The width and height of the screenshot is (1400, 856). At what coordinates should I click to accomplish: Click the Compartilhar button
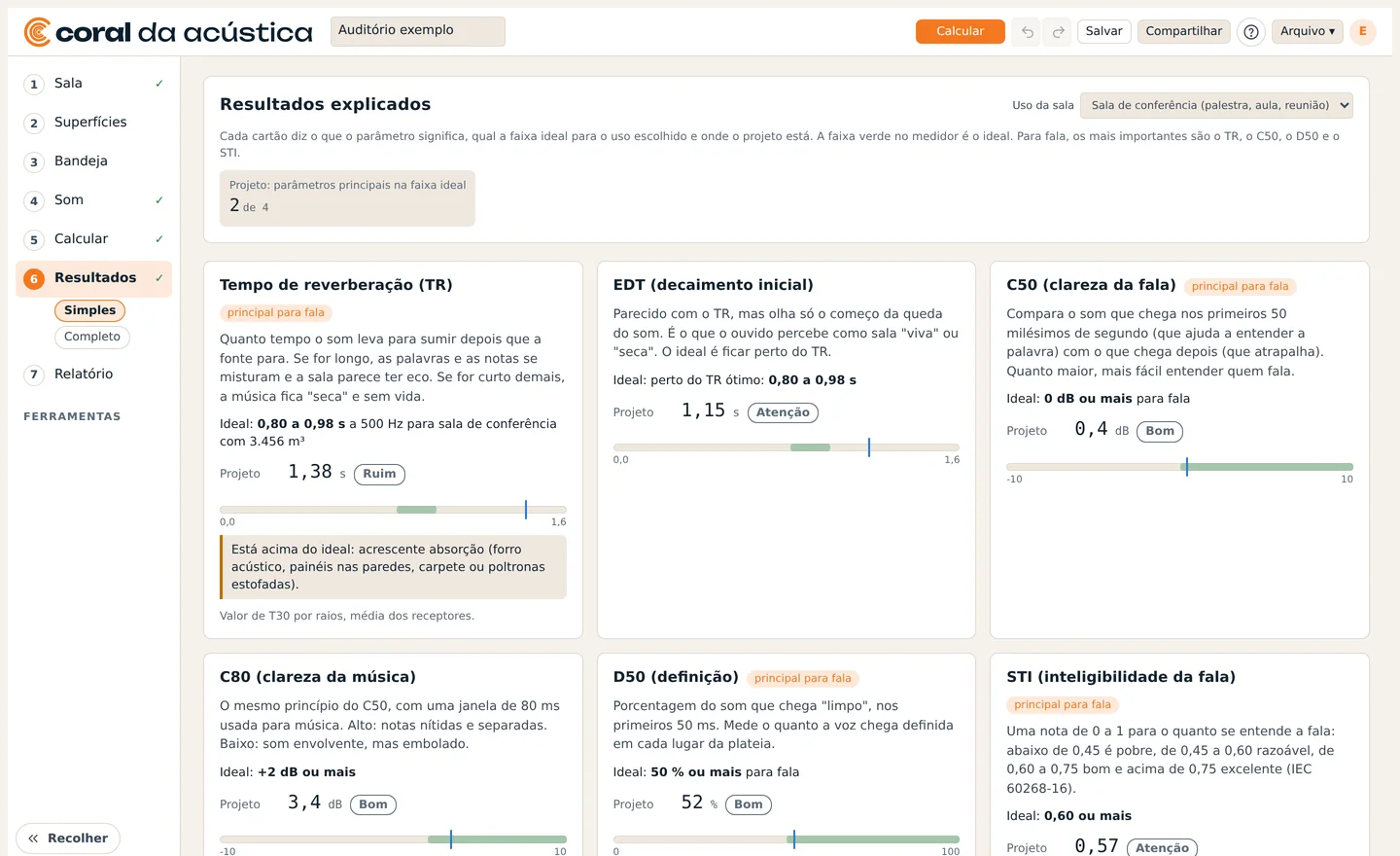[x=1183, y=31]
